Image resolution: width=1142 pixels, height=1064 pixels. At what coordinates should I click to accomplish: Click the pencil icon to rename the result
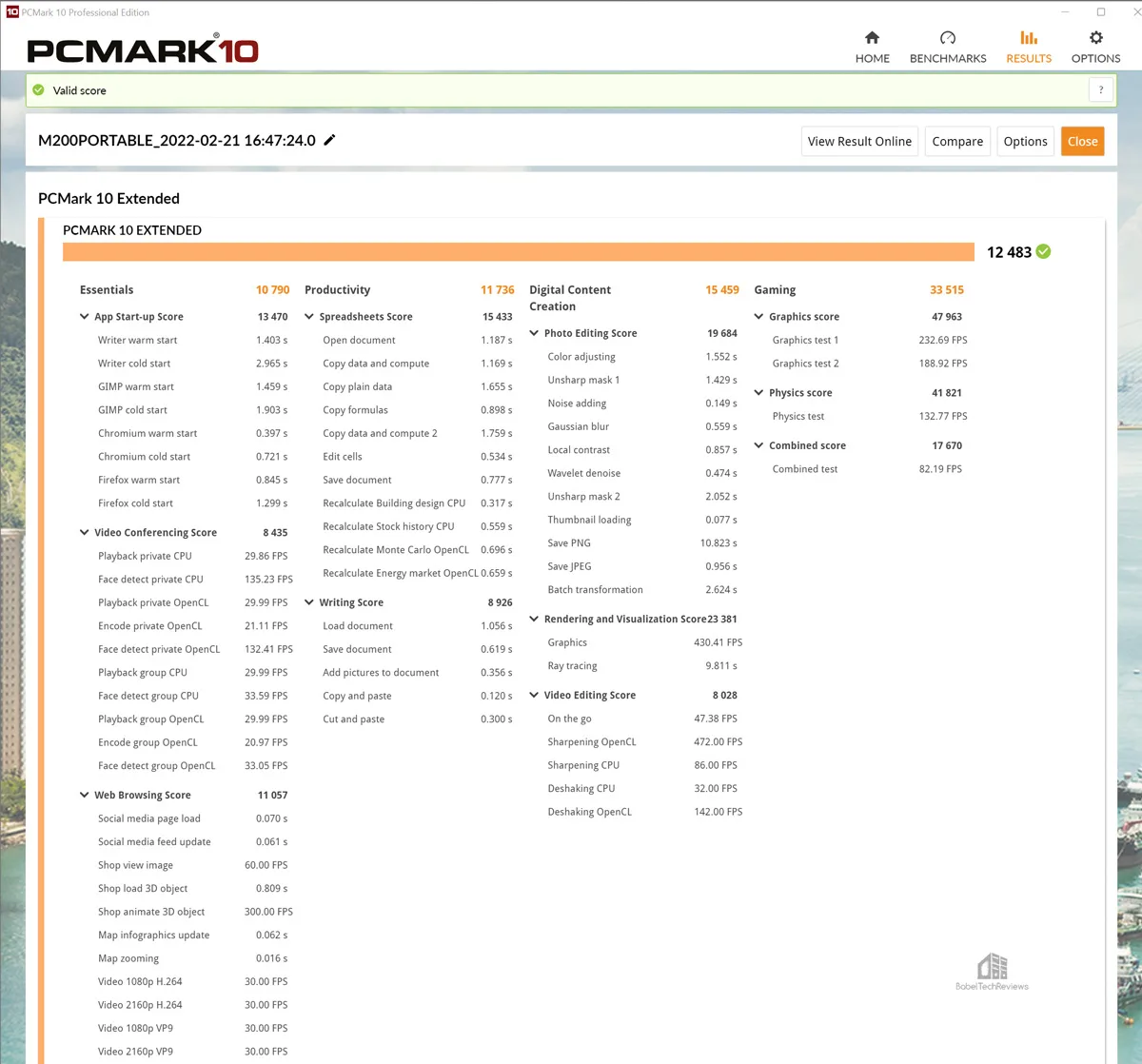(x=330, y=140)
